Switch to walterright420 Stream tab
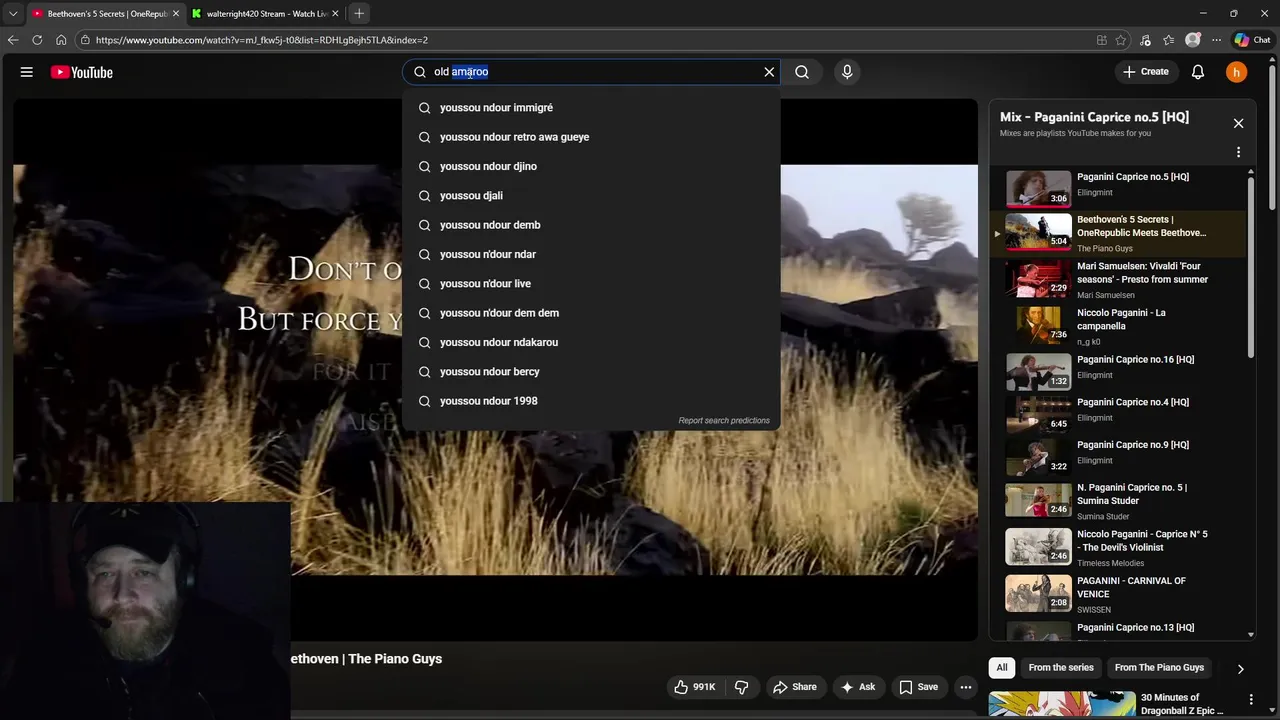The image size is (1280, 720). [266, 14]
